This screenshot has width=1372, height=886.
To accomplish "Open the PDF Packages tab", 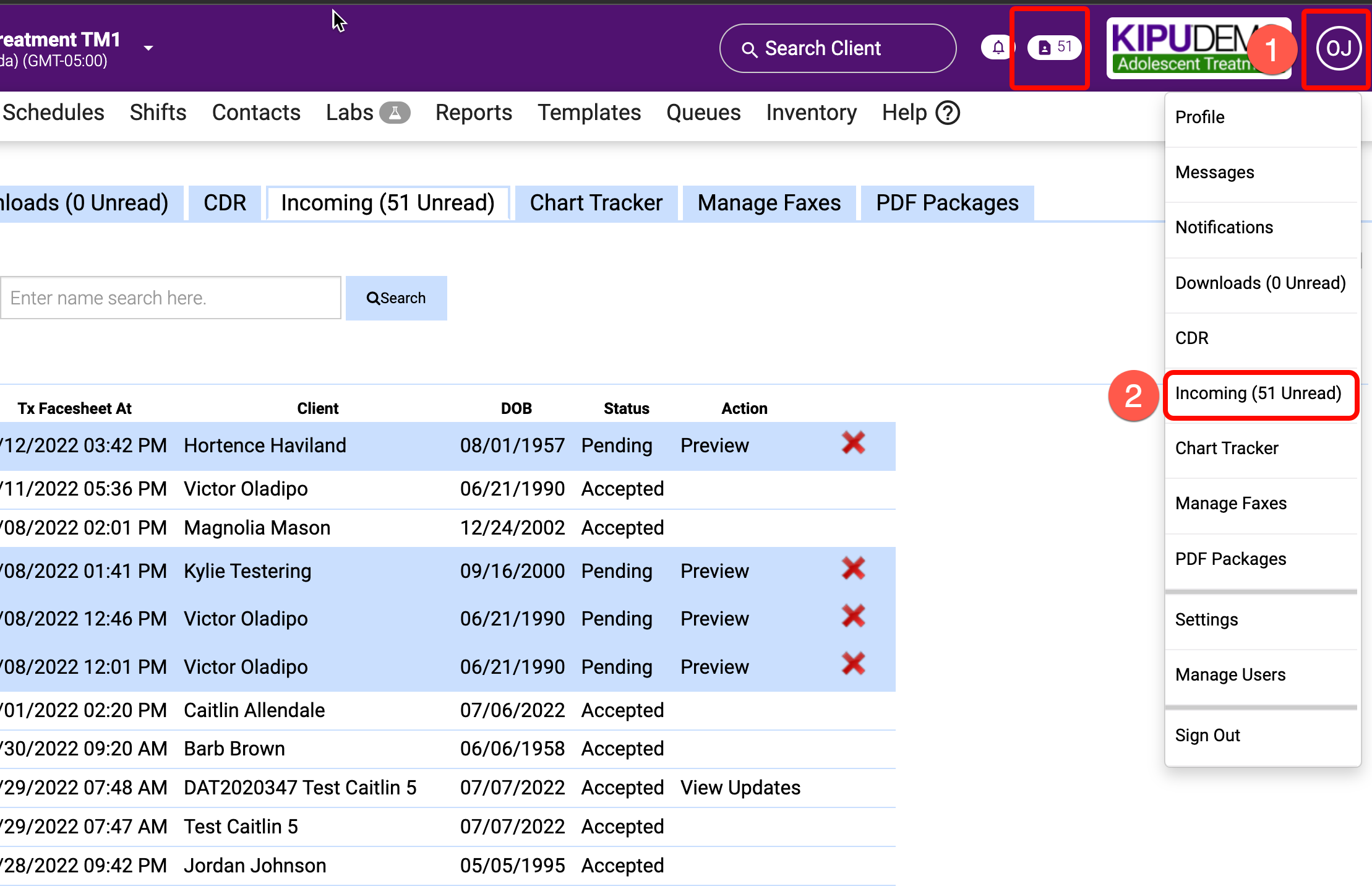I will point(946,203).
